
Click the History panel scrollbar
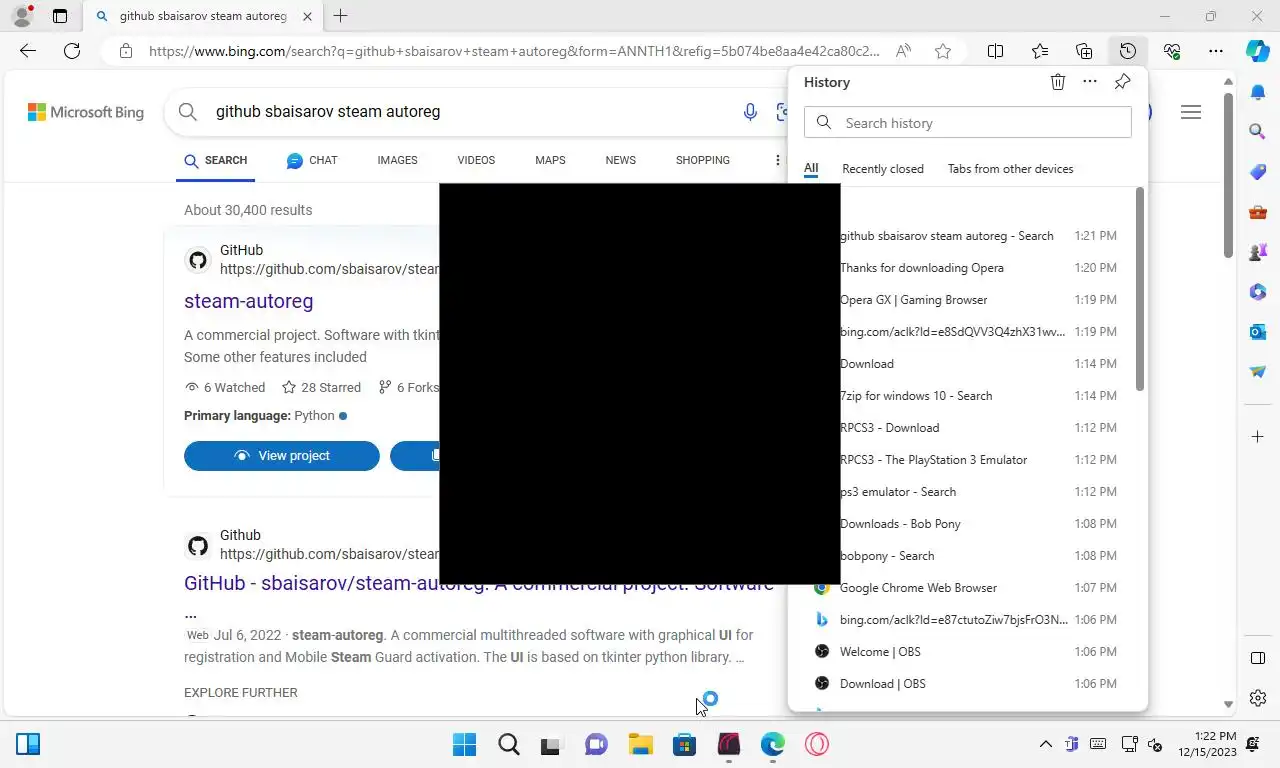[x=1139, y=289]
